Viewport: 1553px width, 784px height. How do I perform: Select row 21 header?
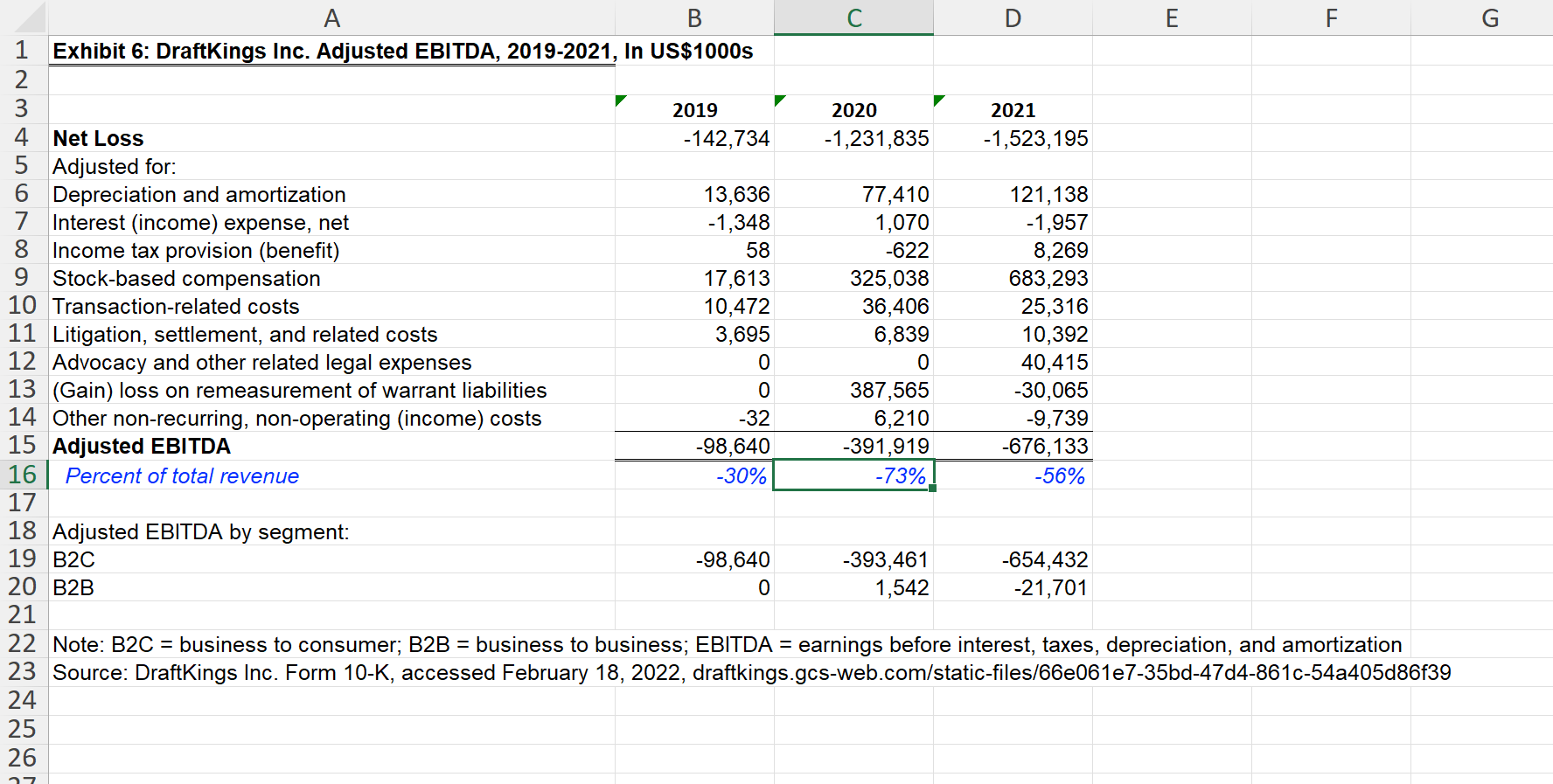coord(24,615)
